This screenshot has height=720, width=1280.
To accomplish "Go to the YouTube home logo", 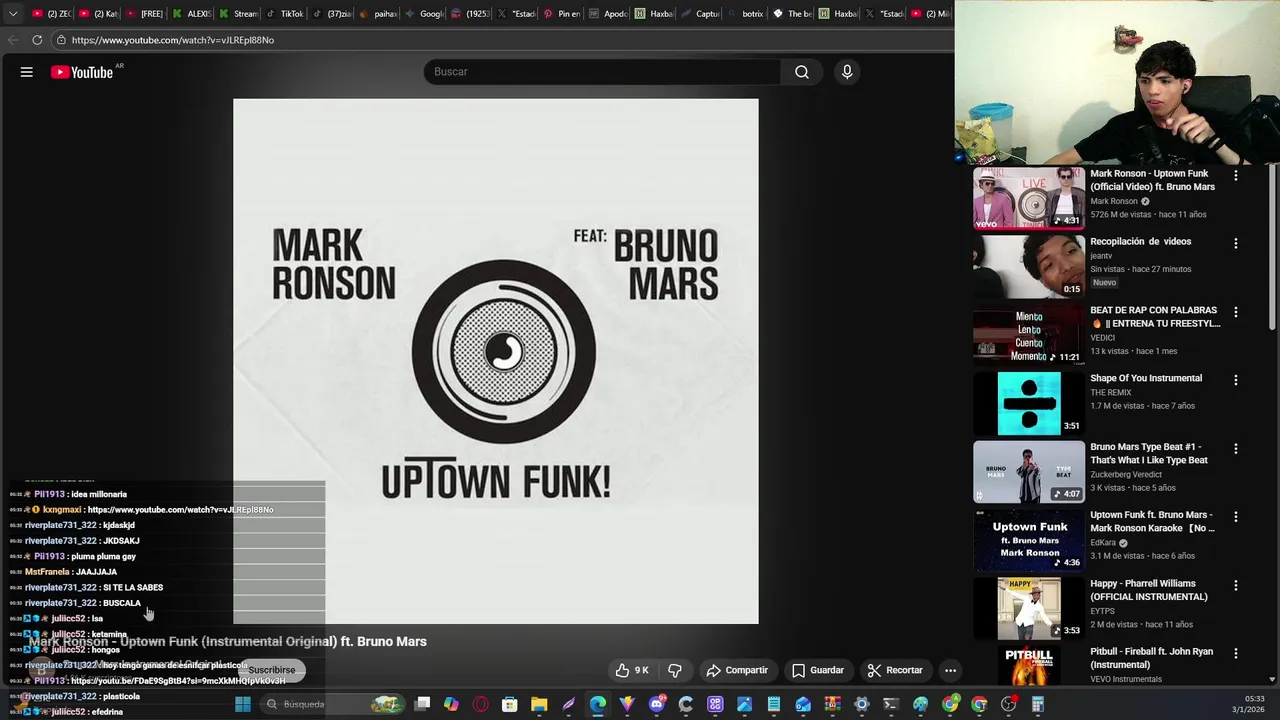I will pyautogui.click(x=82, y=72).
